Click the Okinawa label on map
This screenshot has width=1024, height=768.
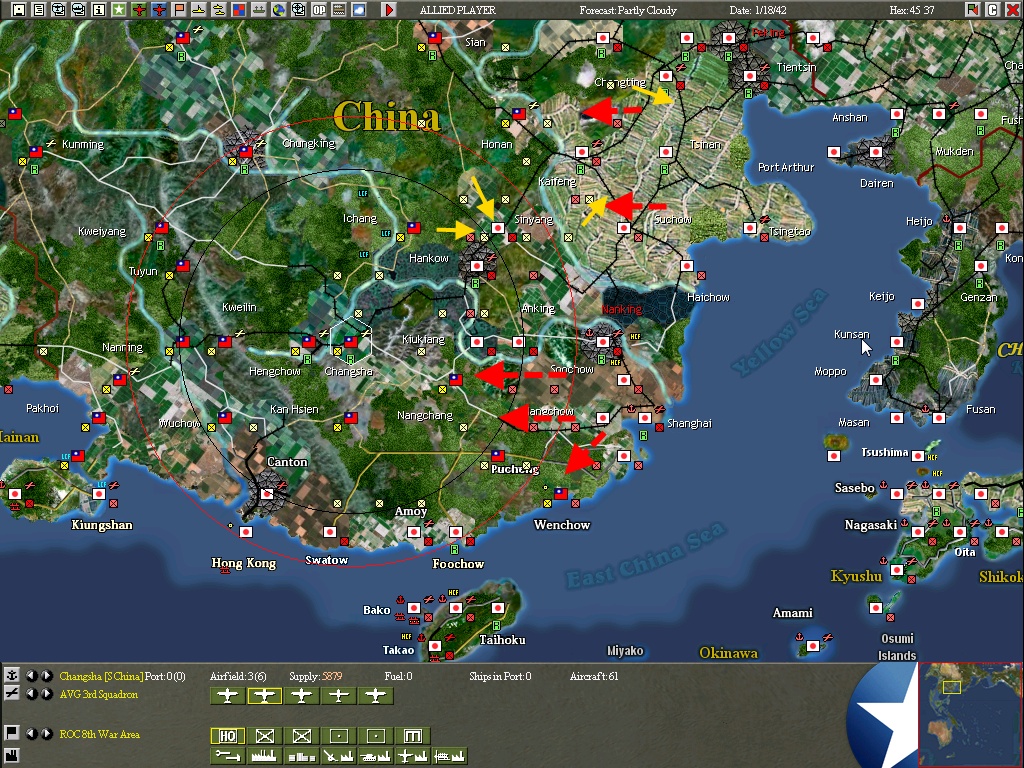[728, 653]
